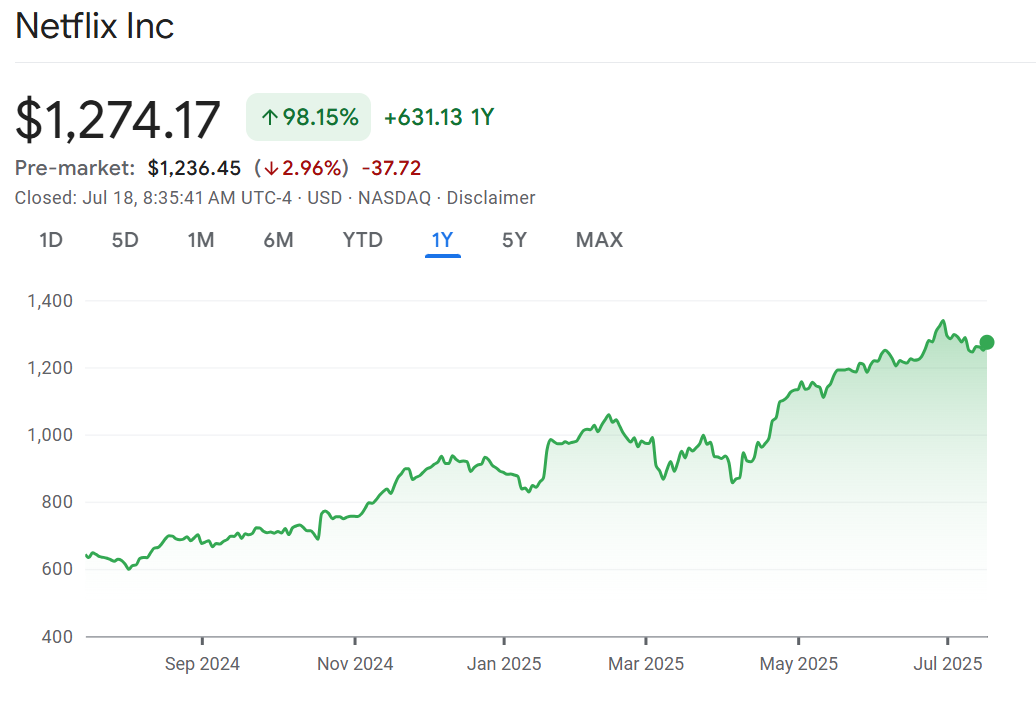Click the NASDAQ exchange text

[394, 197]
